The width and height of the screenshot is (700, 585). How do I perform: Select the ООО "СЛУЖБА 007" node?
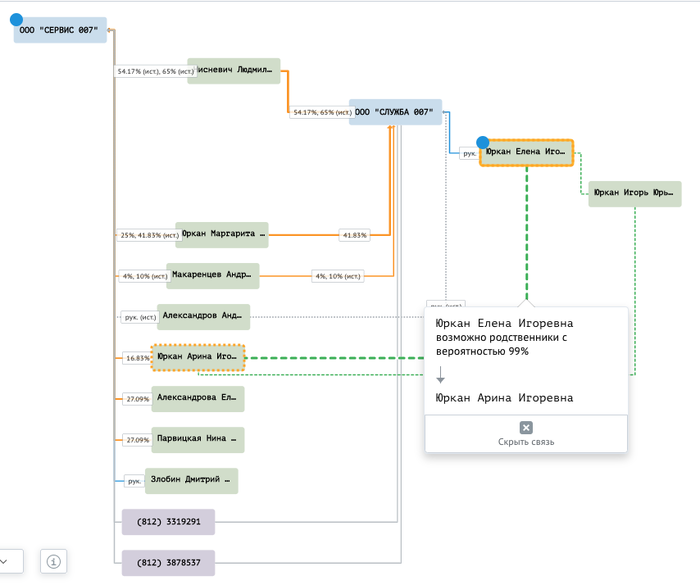pyautogui.click(x=396, y=113)
